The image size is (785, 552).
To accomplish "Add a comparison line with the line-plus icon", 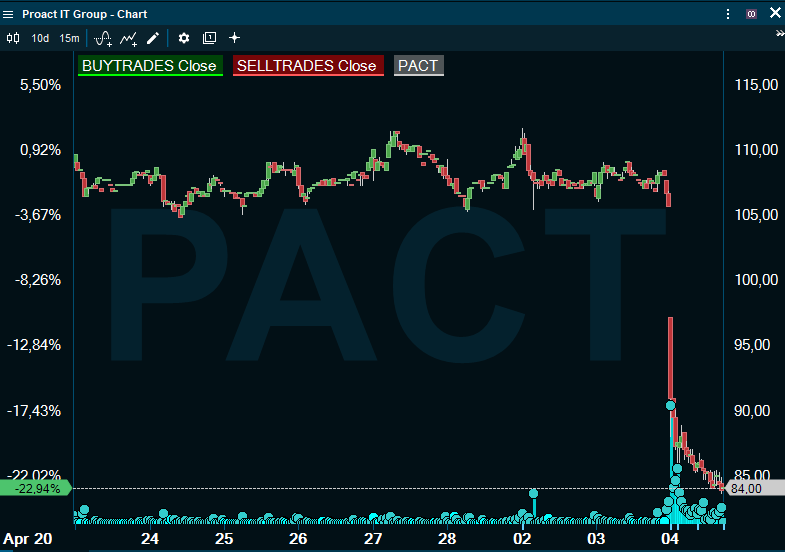I will click(x=129, y=39).
